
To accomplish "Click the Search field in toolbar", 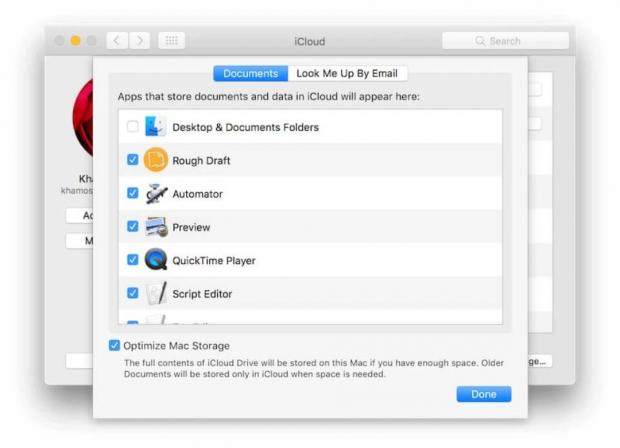I will (505, 41).
